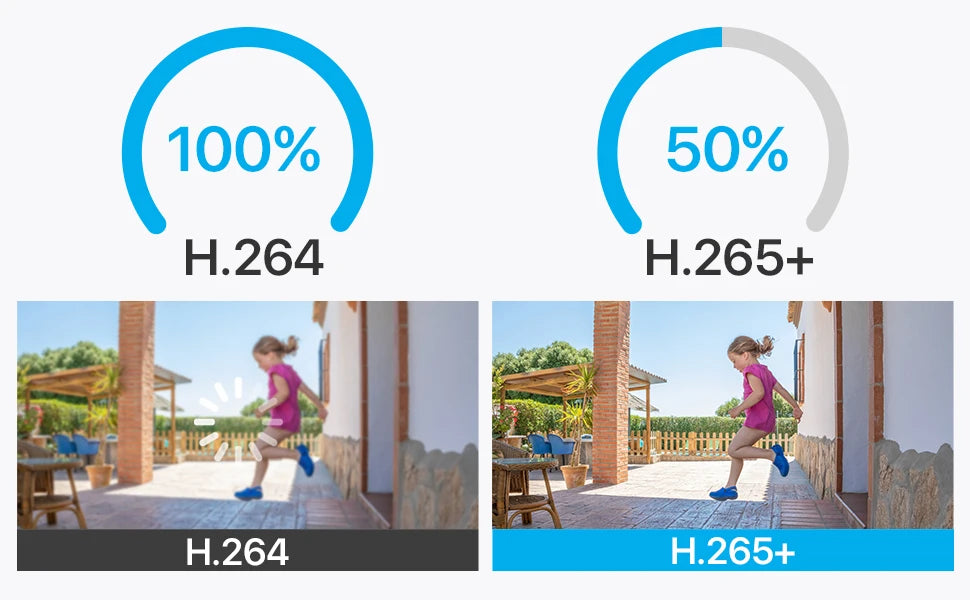Click the potted plant in the sharp photo
The width and height of the screenshot is (970, 600).
tap(577, 440)
